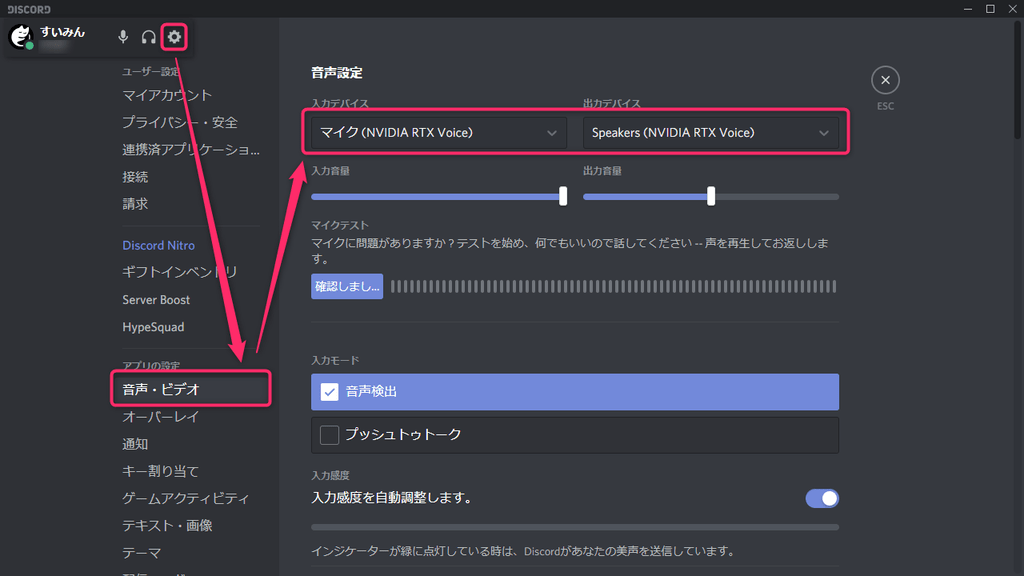Image resolution: width=1024 pixels, height=576 pixels.
Task: Click the microphone mute icon
Action: [123, 37]
